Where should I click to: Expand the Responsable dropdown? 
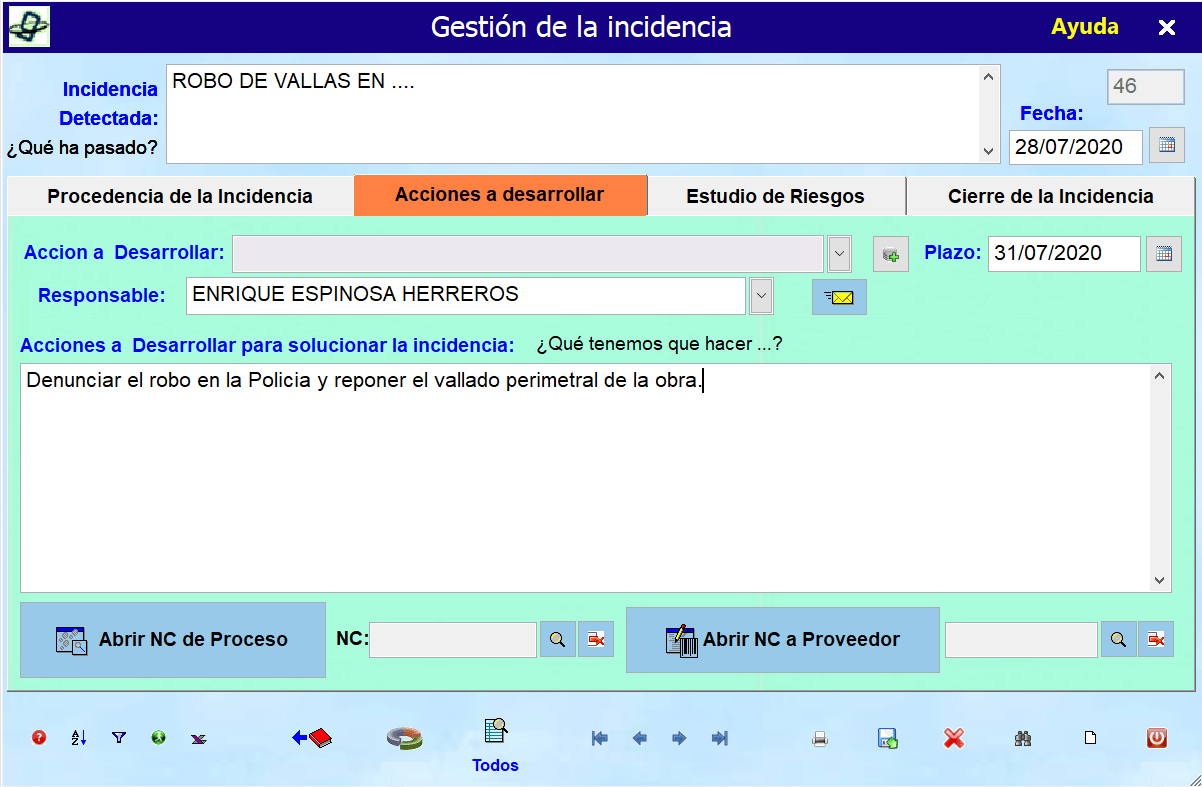(762, 295)
